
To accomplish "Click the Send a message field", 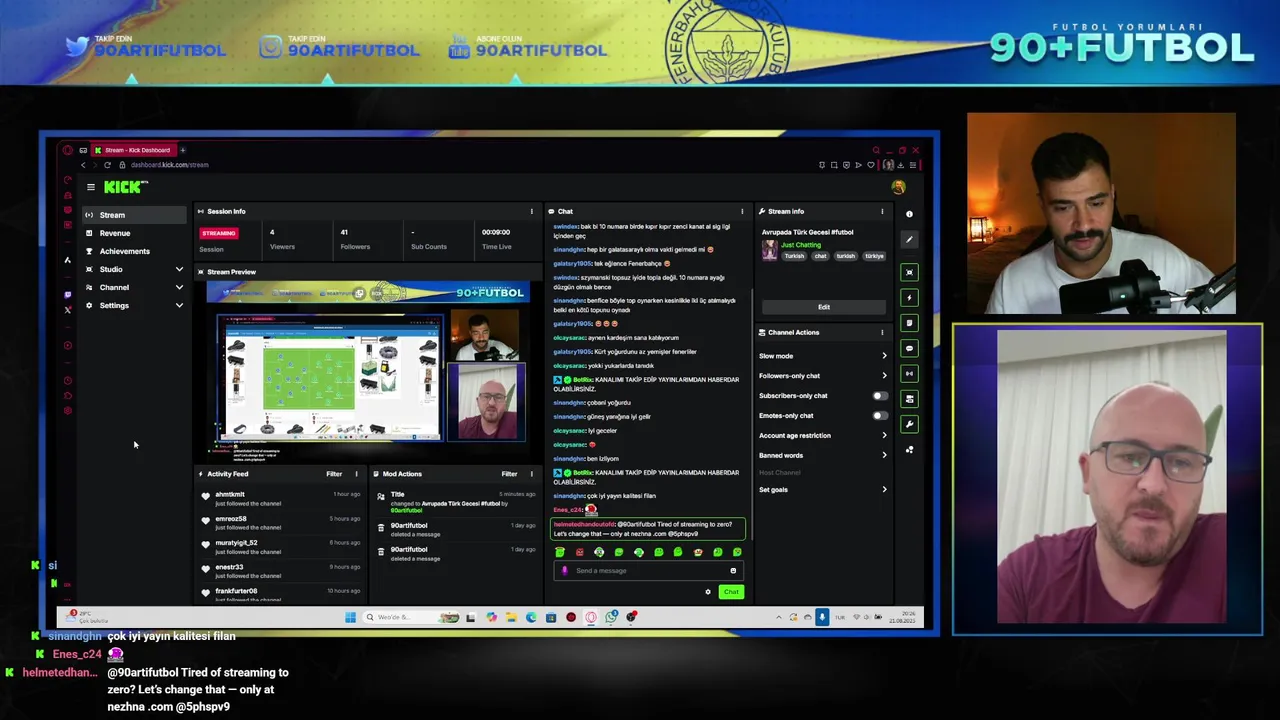I will click(648, 571).
